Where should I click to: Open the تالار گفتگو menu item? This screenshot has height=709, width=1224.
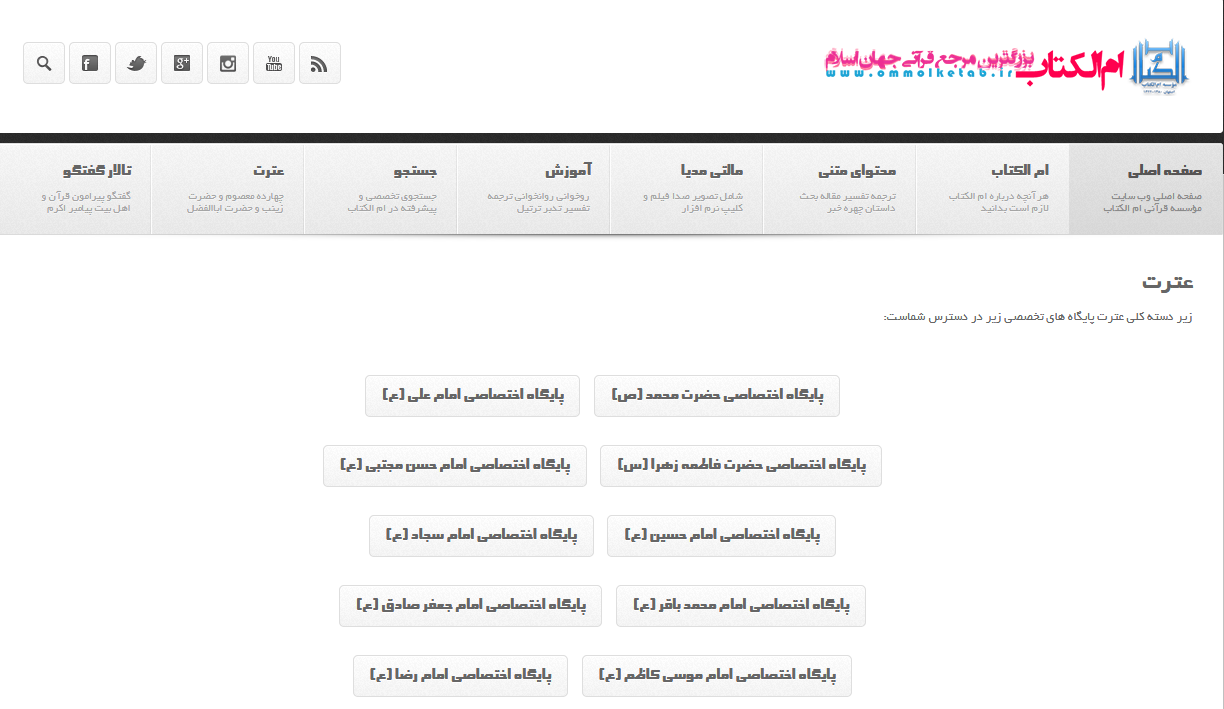coord(75,189)
